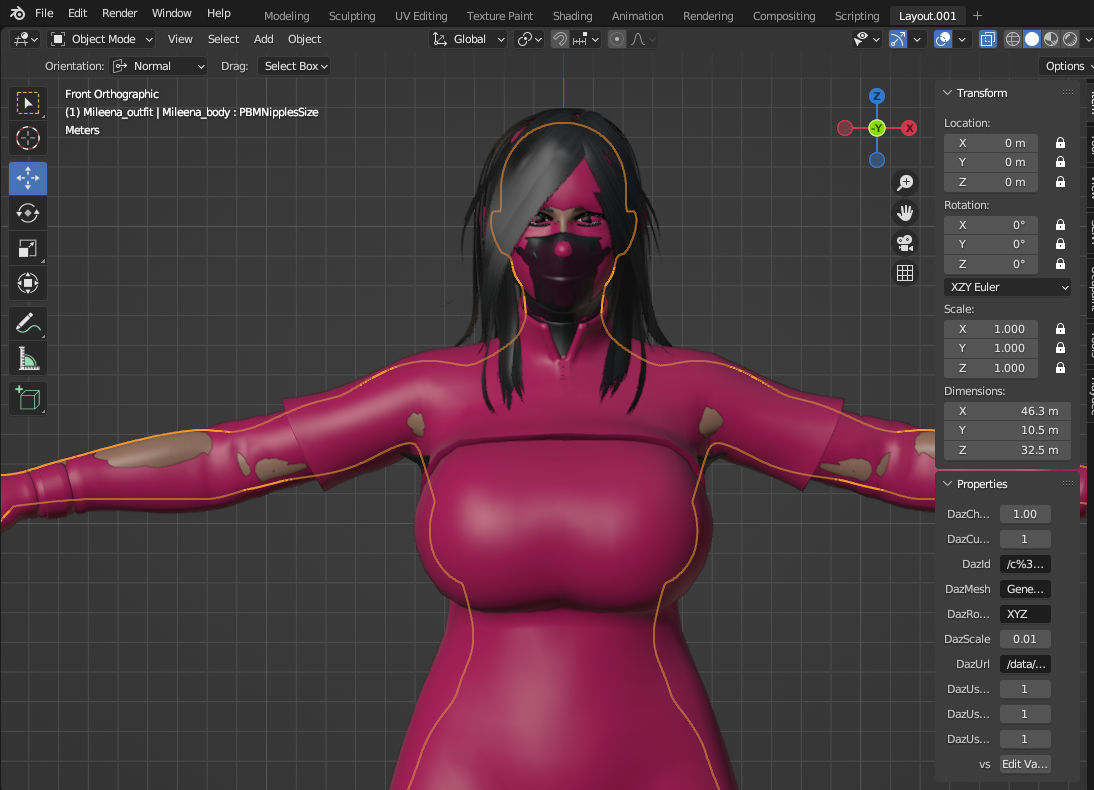Open the Select Box drag dropdown
Screen dimensions: 1094x790
pyautogui.click(x=294, y=66)
